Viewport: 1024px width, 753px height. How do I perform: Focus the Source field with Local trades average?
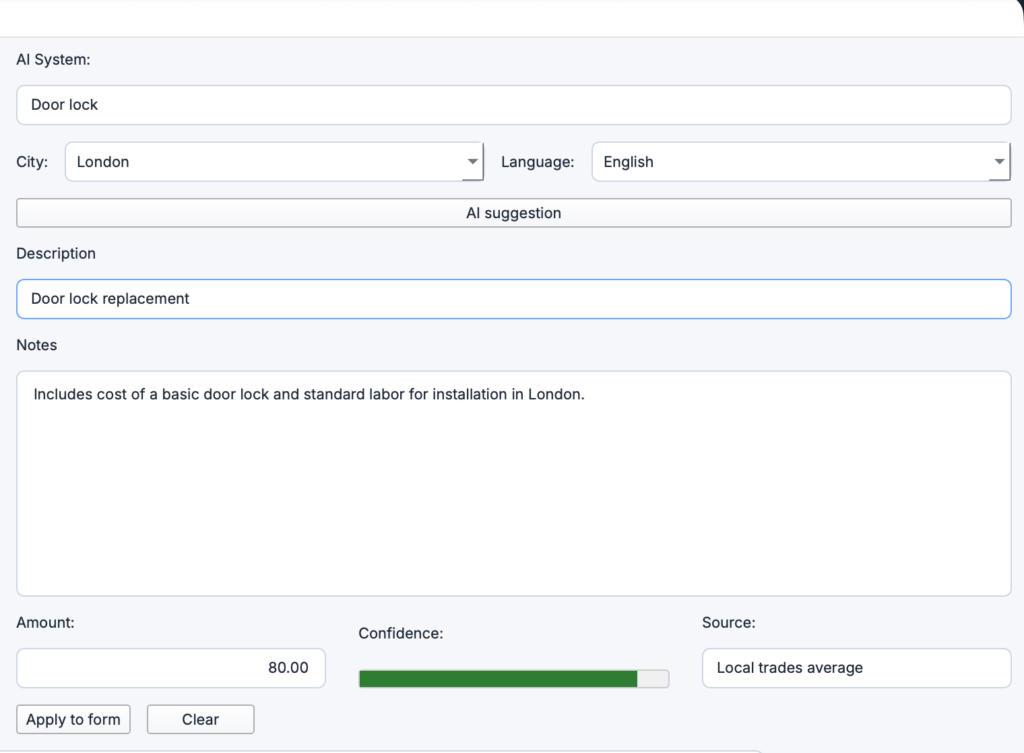pyautogui.click(x=856, y=668)
